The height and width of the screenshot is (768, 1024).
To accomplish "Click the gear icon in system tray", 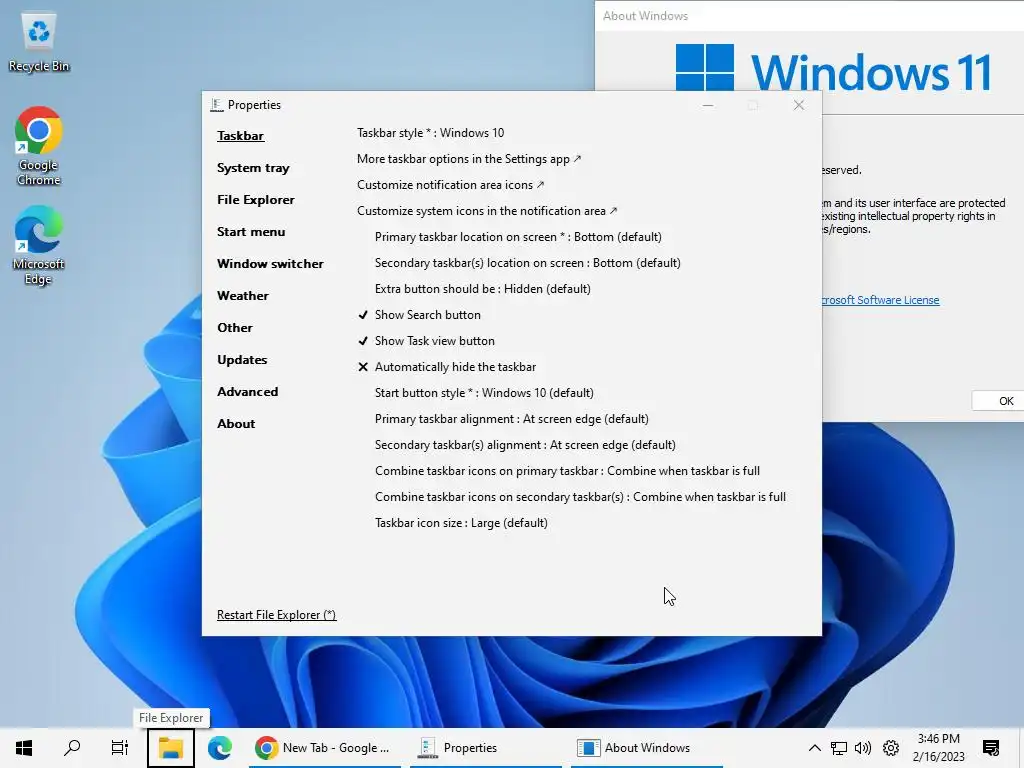I will 891,748.
